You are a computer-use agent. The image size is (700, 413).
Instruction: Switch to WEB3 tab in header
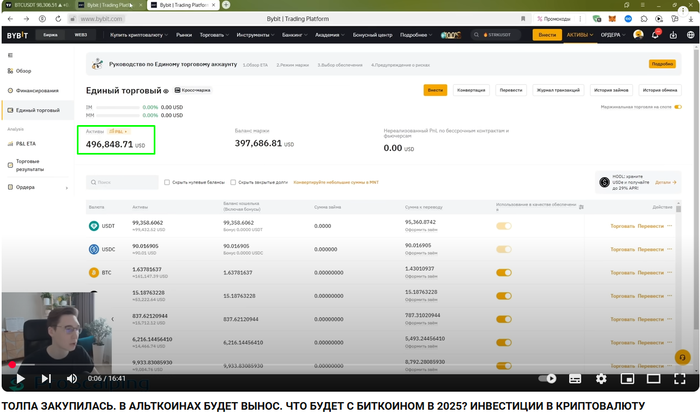[x=81, y=35]
